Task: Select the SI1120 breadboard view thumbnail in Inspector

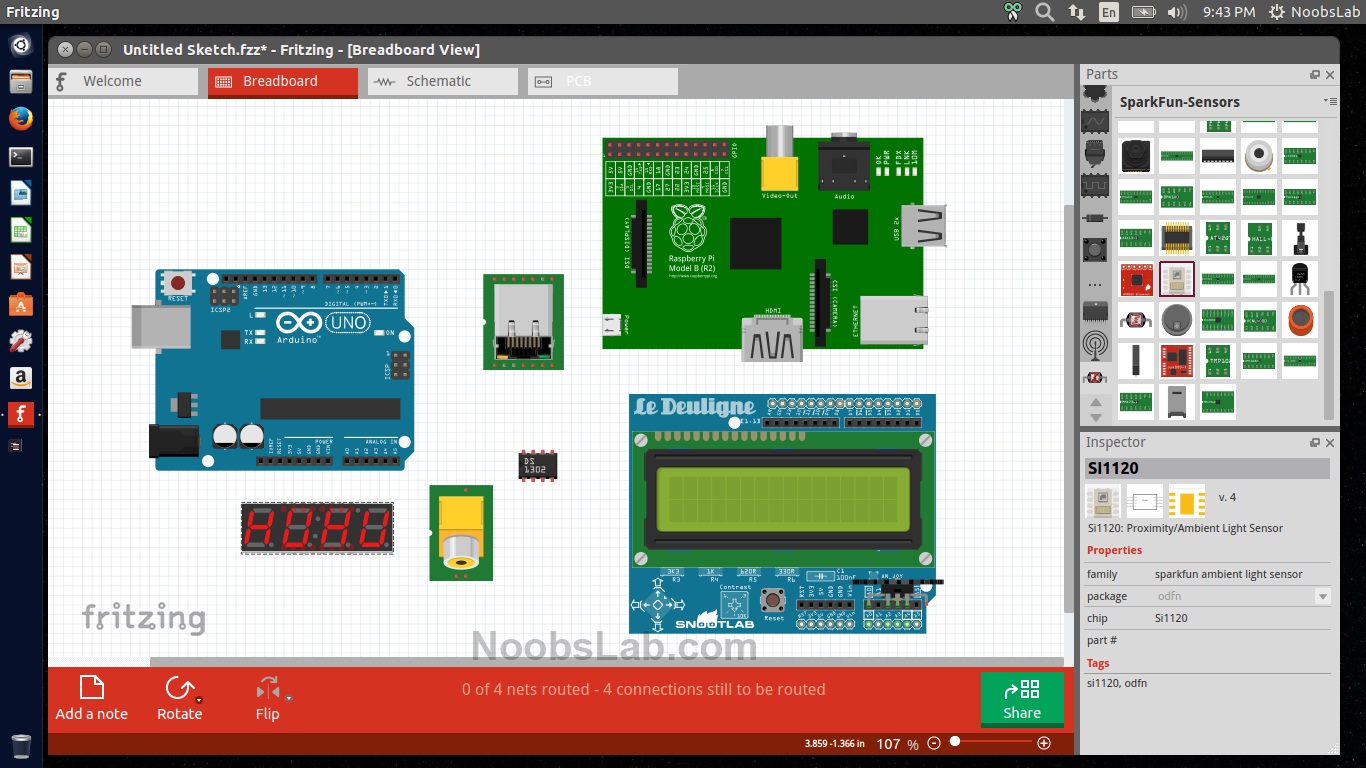Action: [1102, 500]
